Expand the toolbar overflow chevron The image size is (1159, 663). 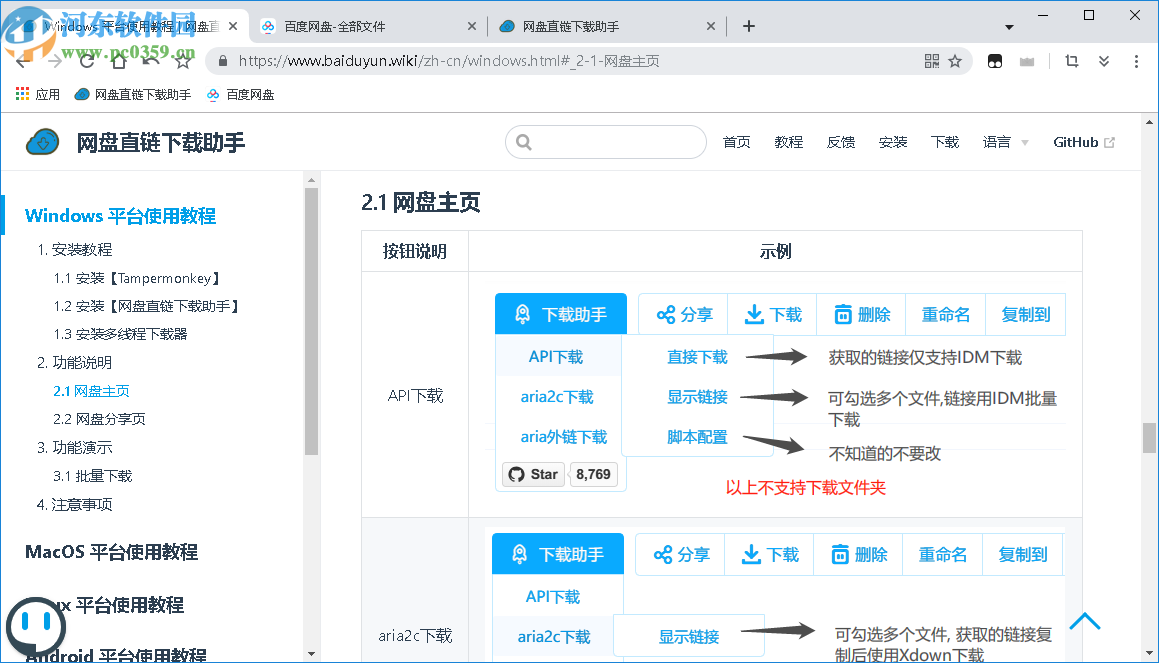pyautogui.click(x=1103, y=61)
